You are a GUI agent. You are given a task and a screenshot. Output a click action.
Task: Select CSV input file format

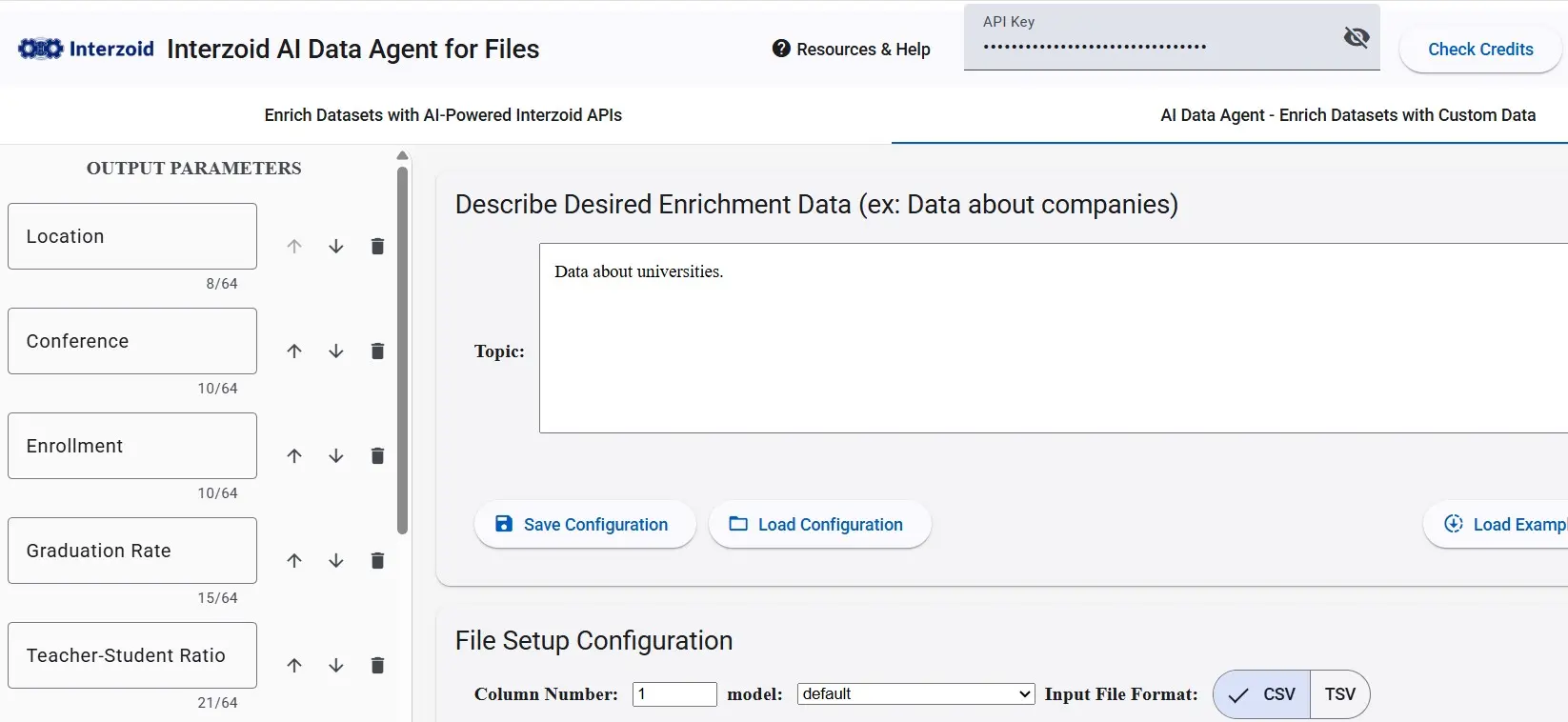pyautogui.click(x=1262, y=694)
